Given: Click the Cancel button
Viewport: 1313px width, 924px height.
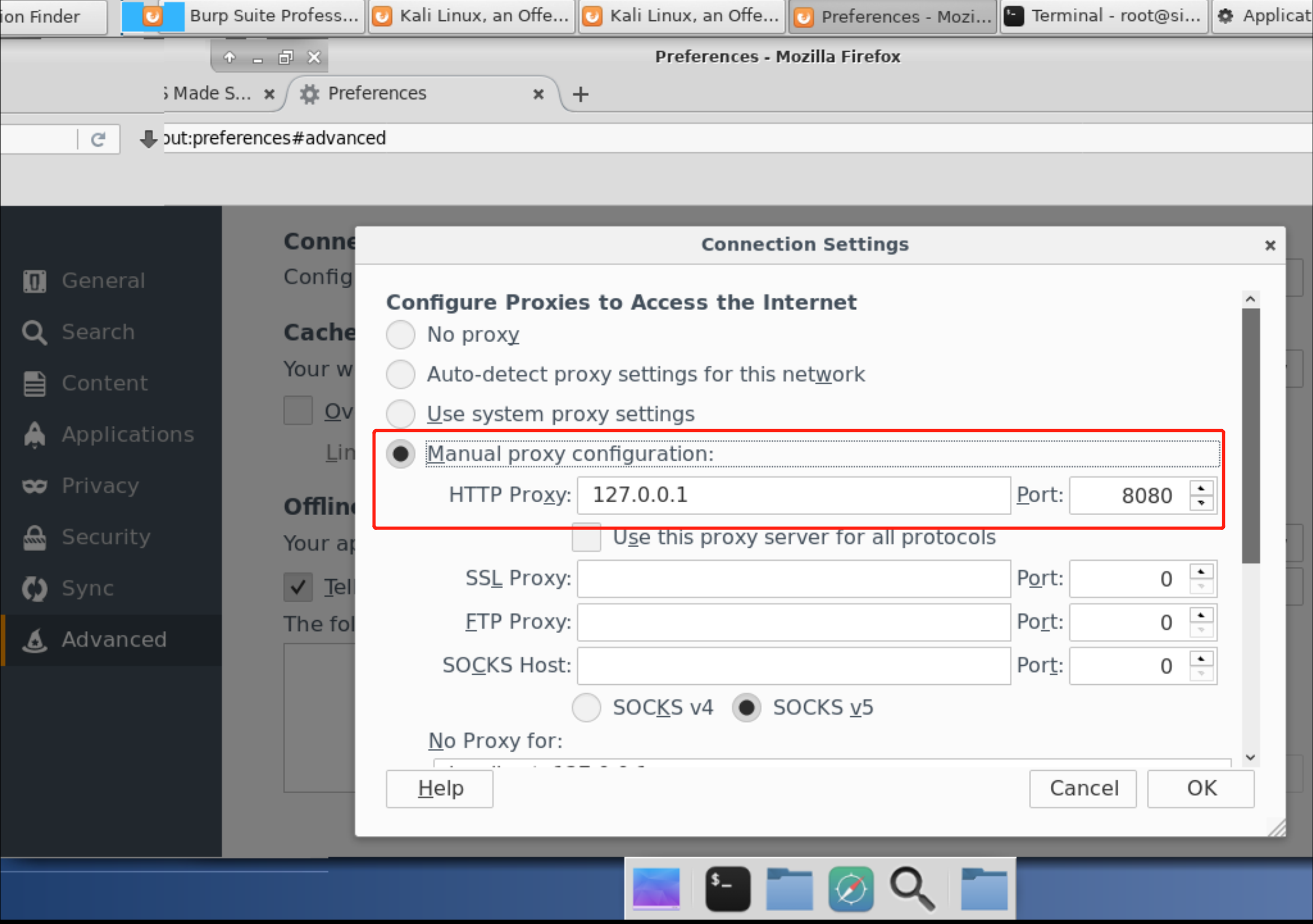Looking at the screenshot, I should tap(1082, 788).
